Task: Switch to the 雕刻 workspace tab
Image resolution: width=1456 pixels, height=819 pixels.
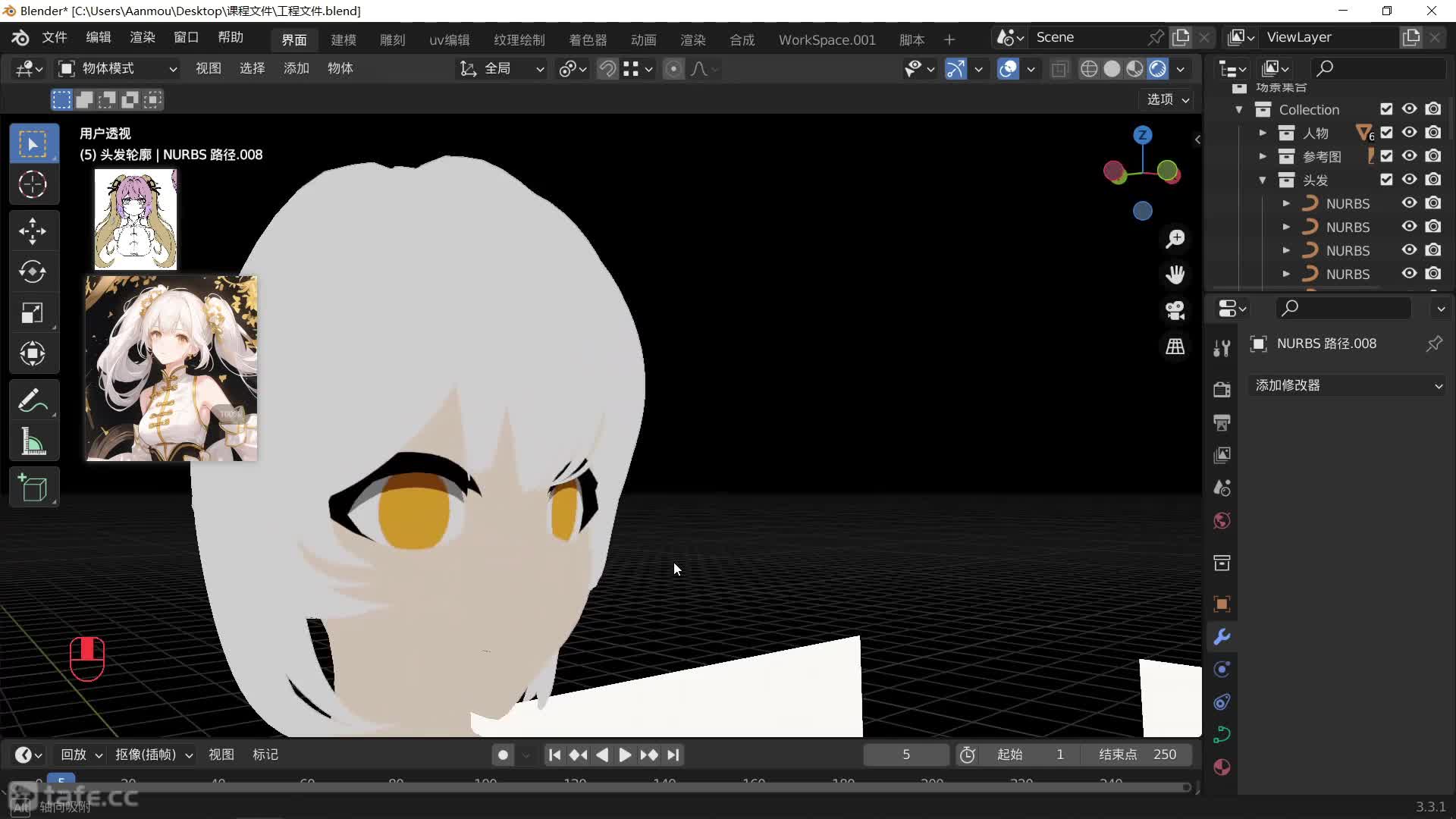Action: 393,40
